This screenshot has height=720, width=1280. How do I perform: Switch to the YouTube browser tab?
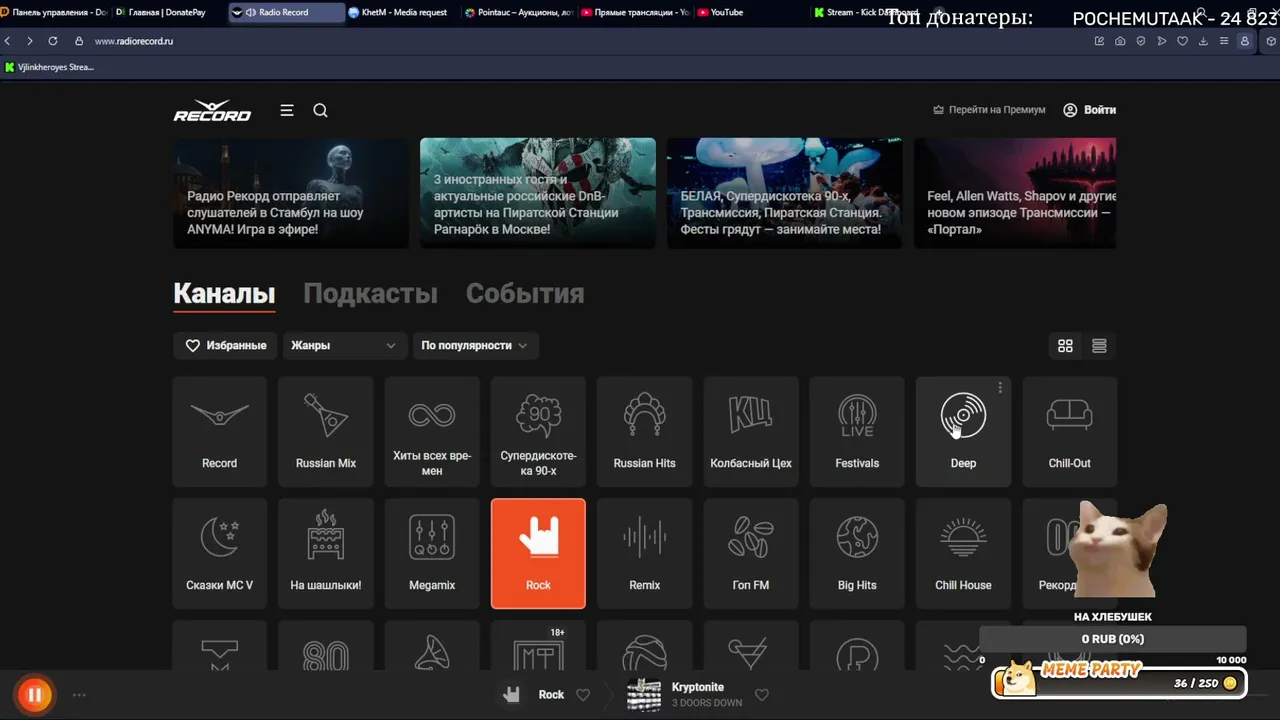click(752, 12)
